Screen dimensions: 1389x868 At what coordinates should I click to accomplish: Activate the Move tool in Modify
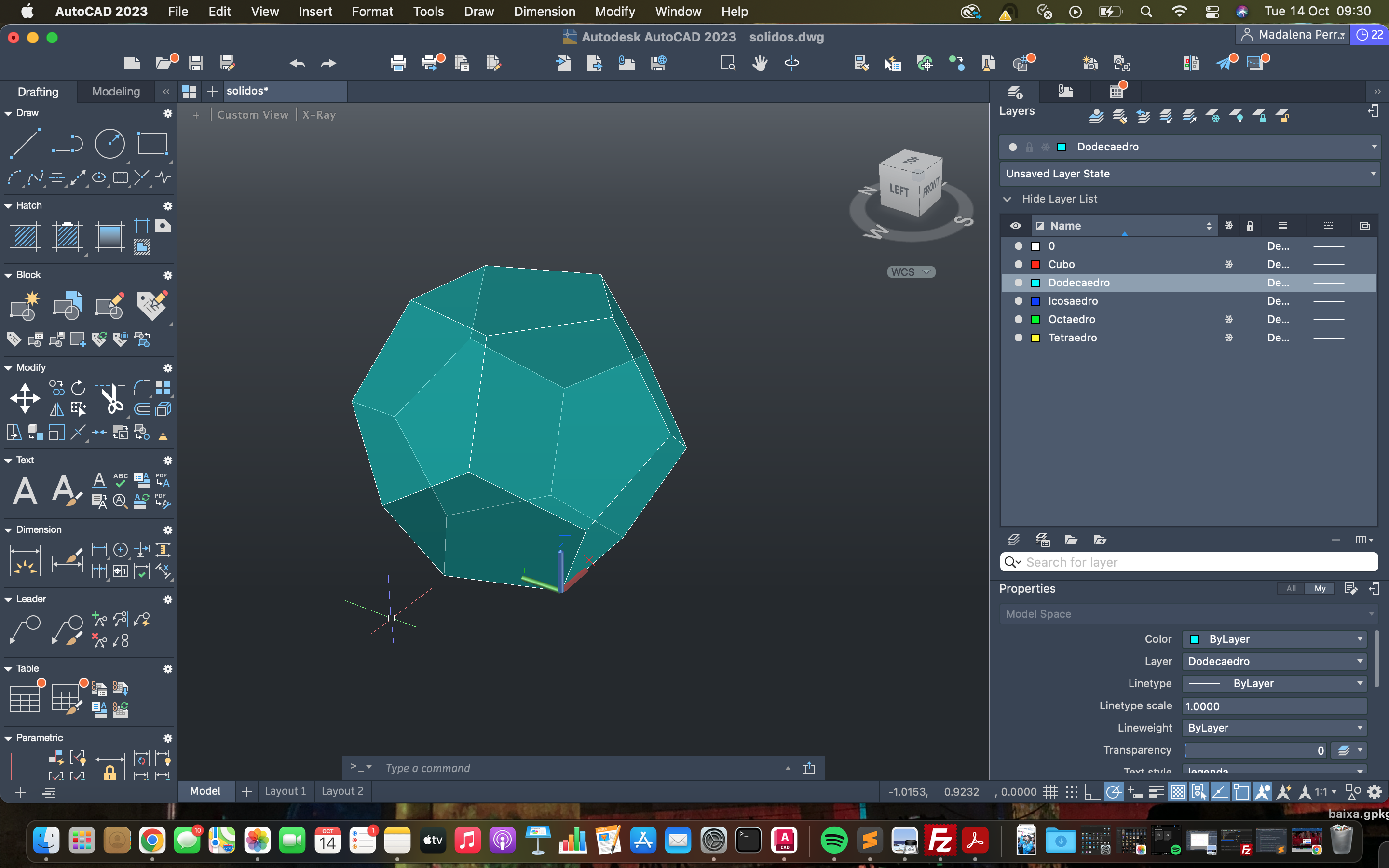(x=25, y=398)
